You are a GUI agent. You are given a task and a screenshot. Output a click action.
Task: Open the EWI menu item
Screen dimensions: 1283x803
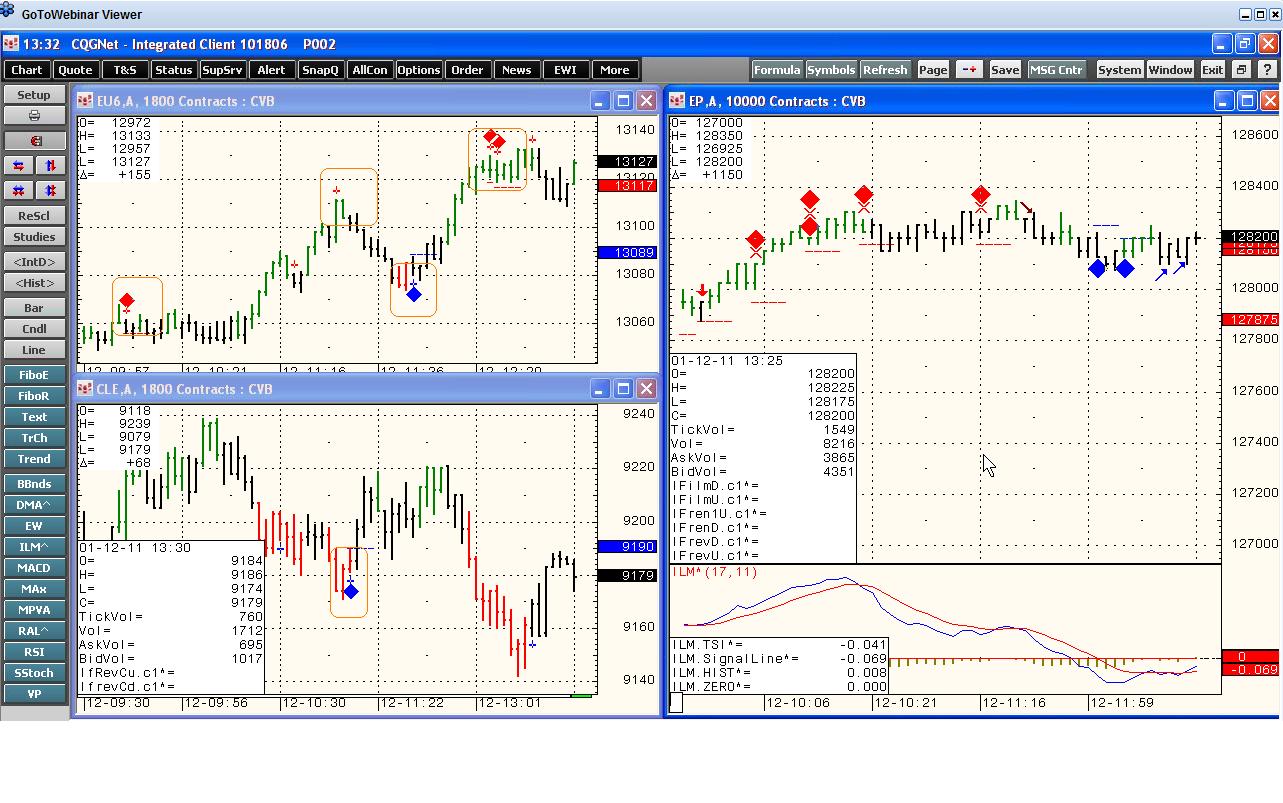tap(565, 70)
